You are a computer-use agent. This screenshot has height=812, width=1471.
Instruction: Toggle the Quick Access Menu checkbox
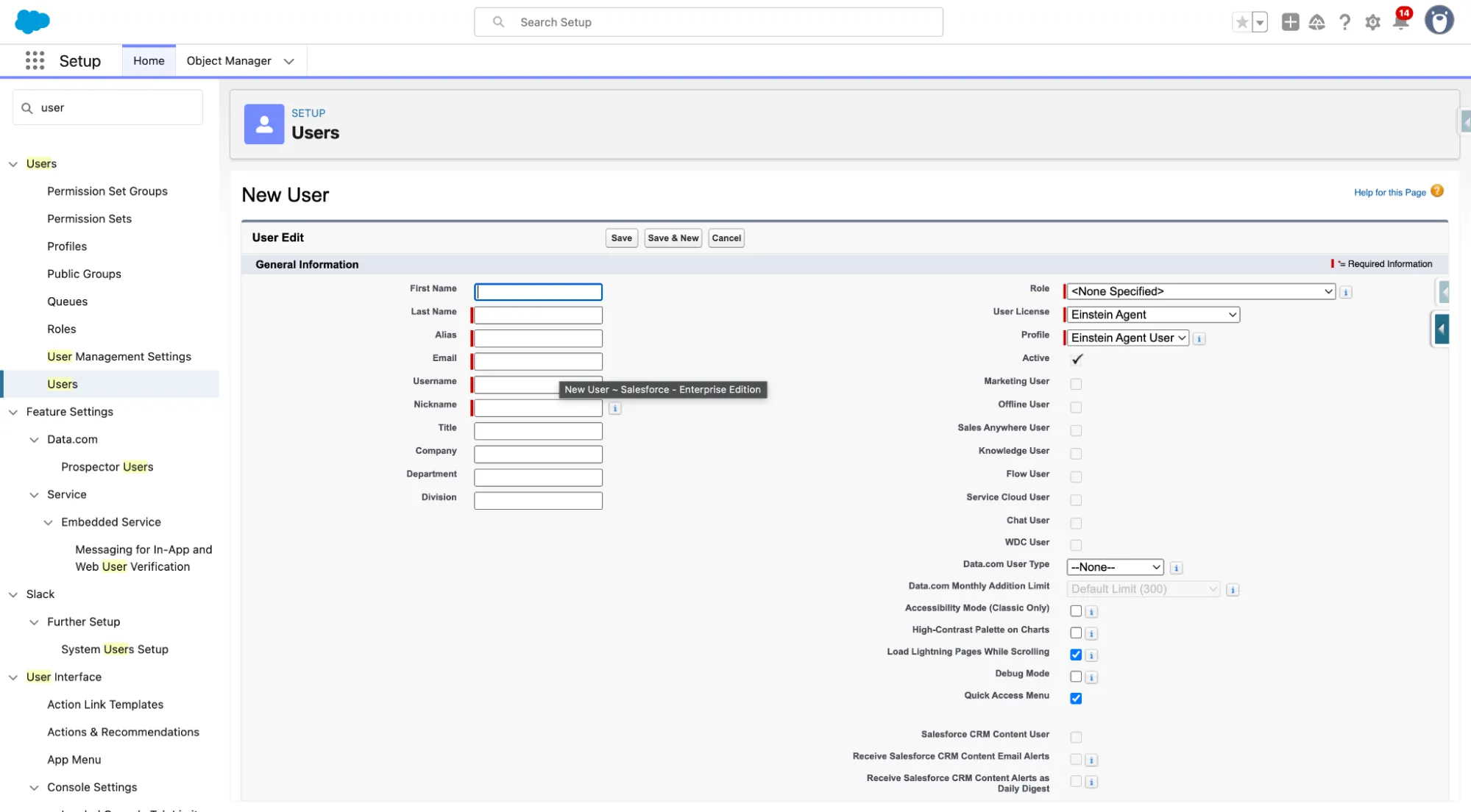click(x=1076, y=698)
